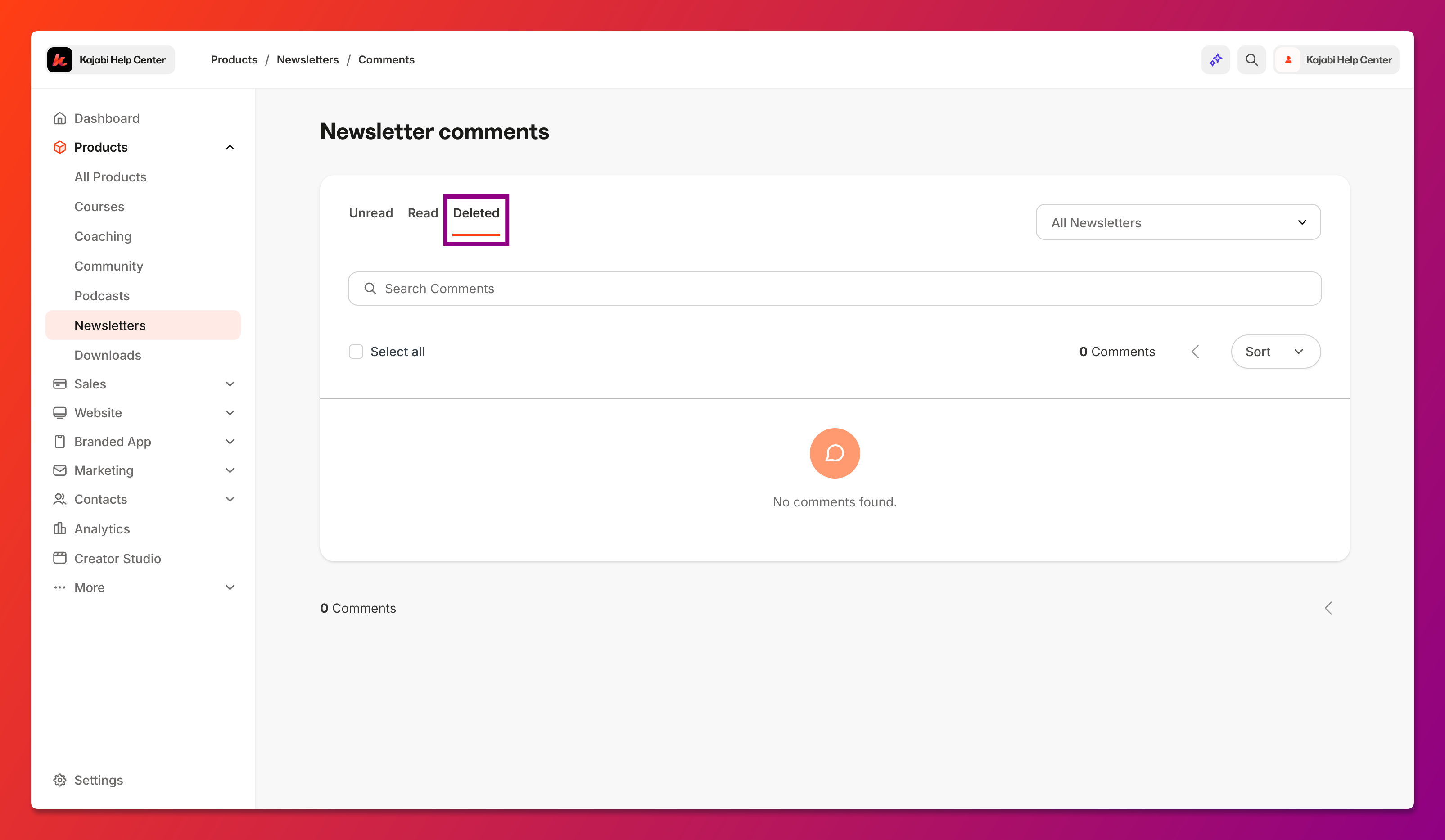Expand the Sales section chevron
The height and width of the screenshot is (840, 1445).
230,384
